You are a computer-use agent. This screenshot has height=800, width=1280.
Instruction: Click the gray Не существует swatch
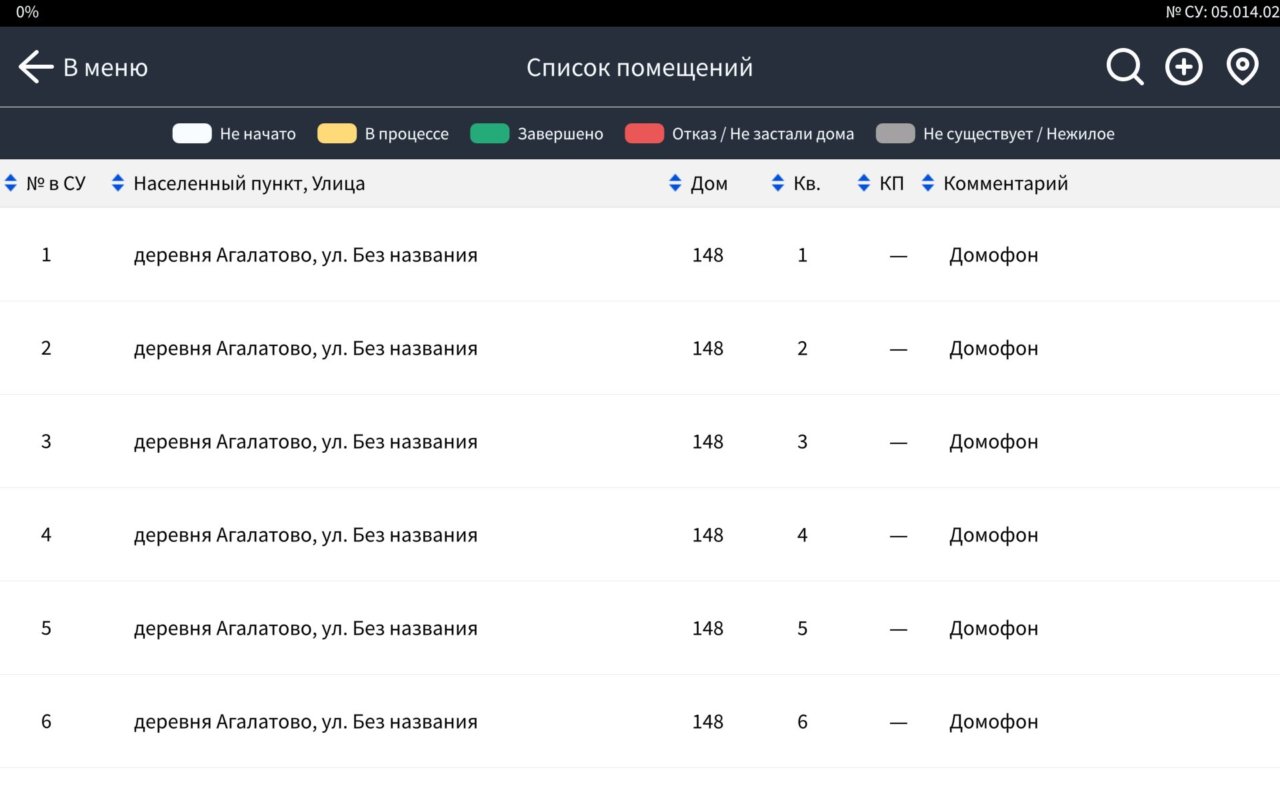895,134
